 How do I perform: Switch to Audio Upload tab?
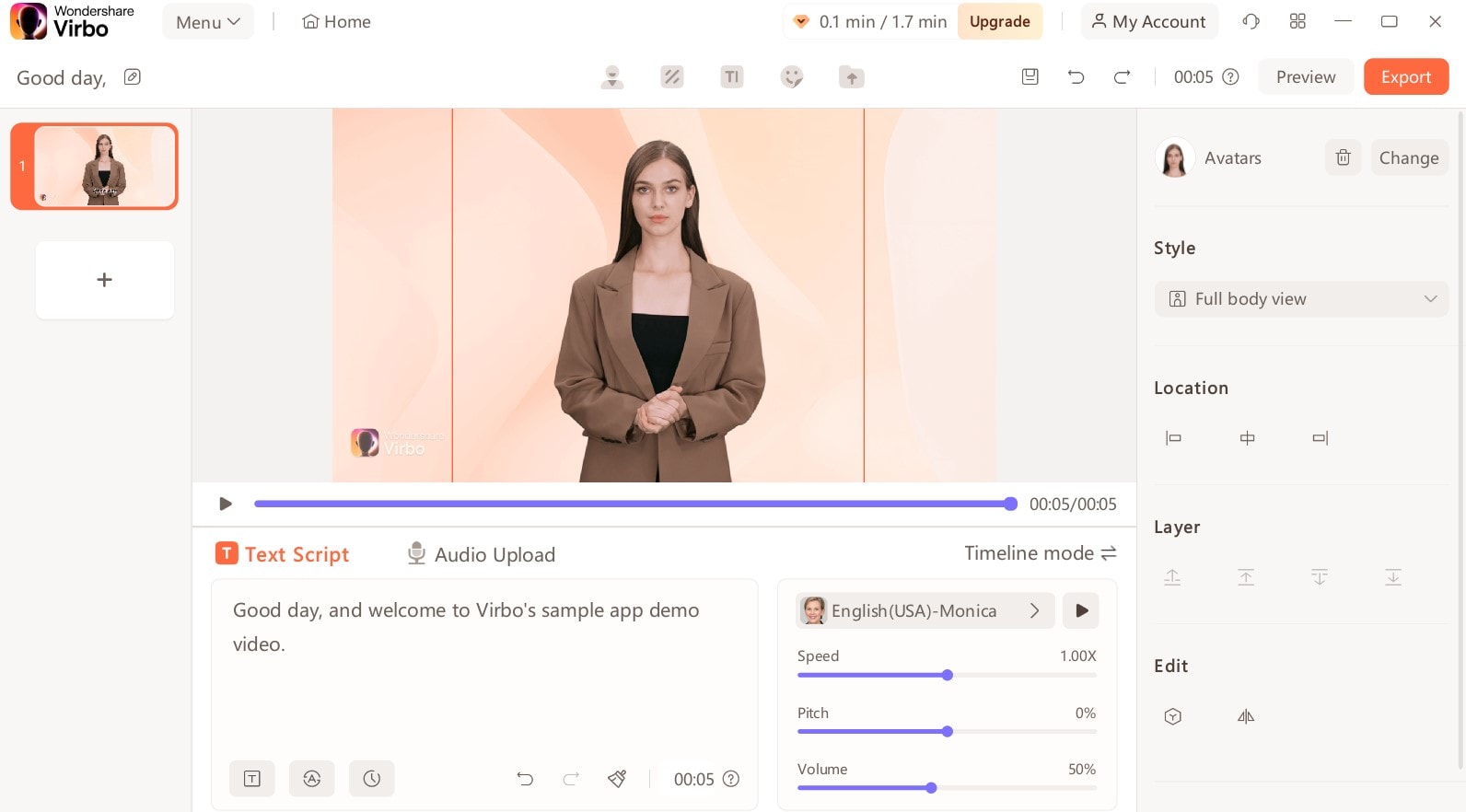click(x=482, y=554)
